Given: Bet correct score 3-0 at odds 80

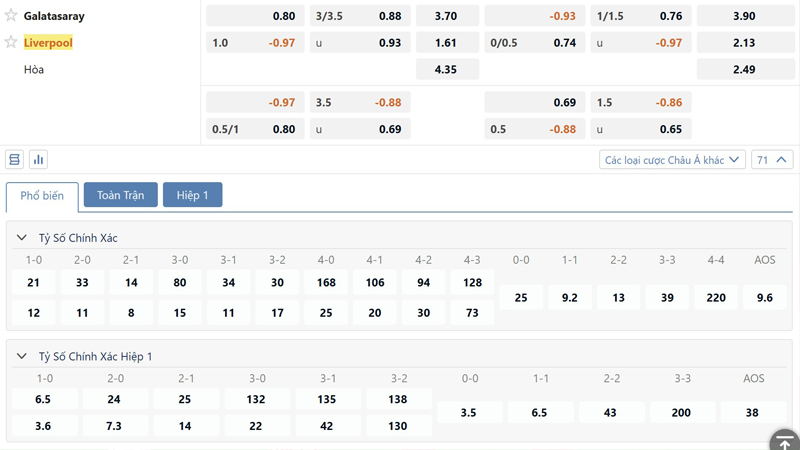Looking at the screenshot, I should [180, 282].
